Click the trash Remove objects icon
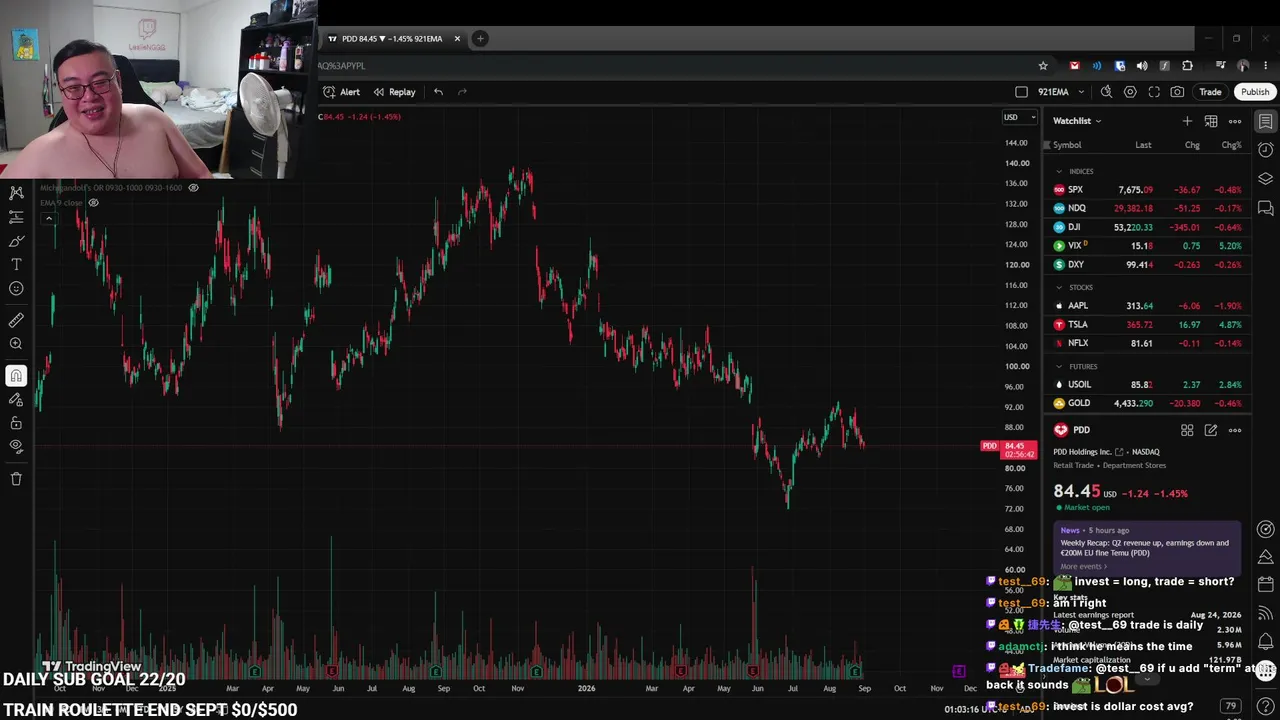The width and height of the screenshot is (1280, 720). click(16, 479)
